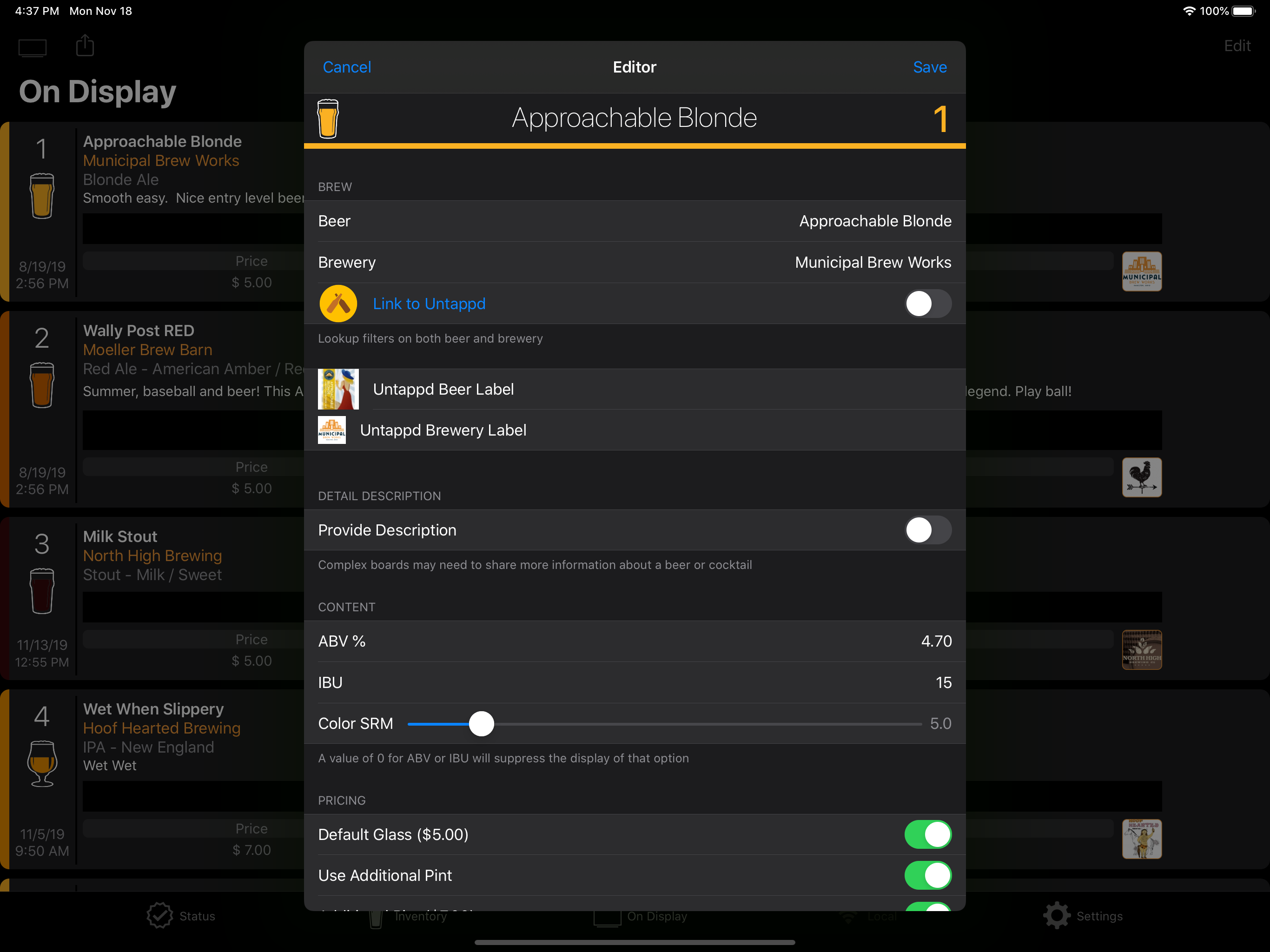Select Wet When Slippery list entry title
The width and height of the screenshot is (1270, 952).
tap(153, 709)
